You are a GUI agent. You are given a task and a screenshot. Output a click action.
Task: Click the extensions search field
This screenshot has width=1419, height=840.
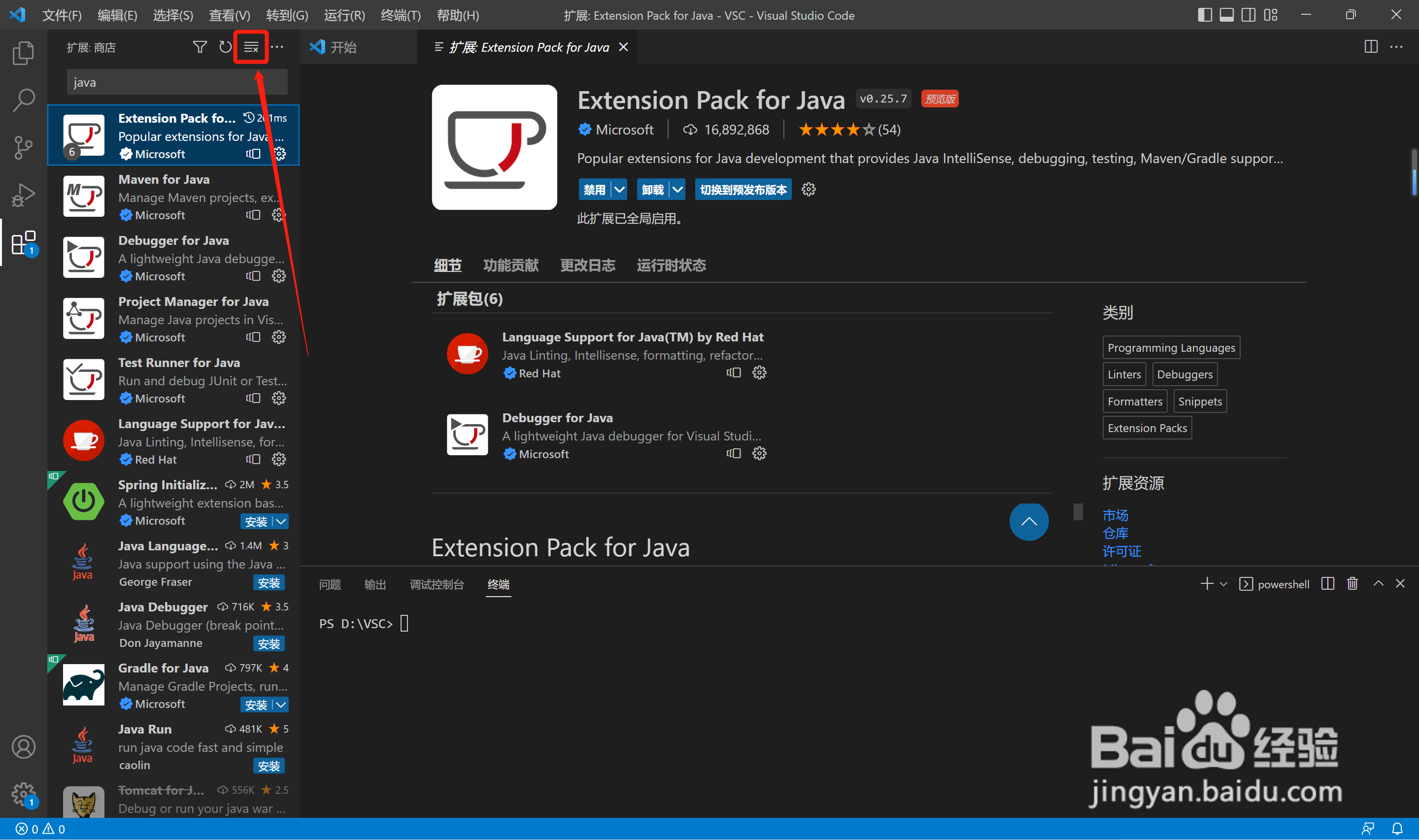pos(176,82)
